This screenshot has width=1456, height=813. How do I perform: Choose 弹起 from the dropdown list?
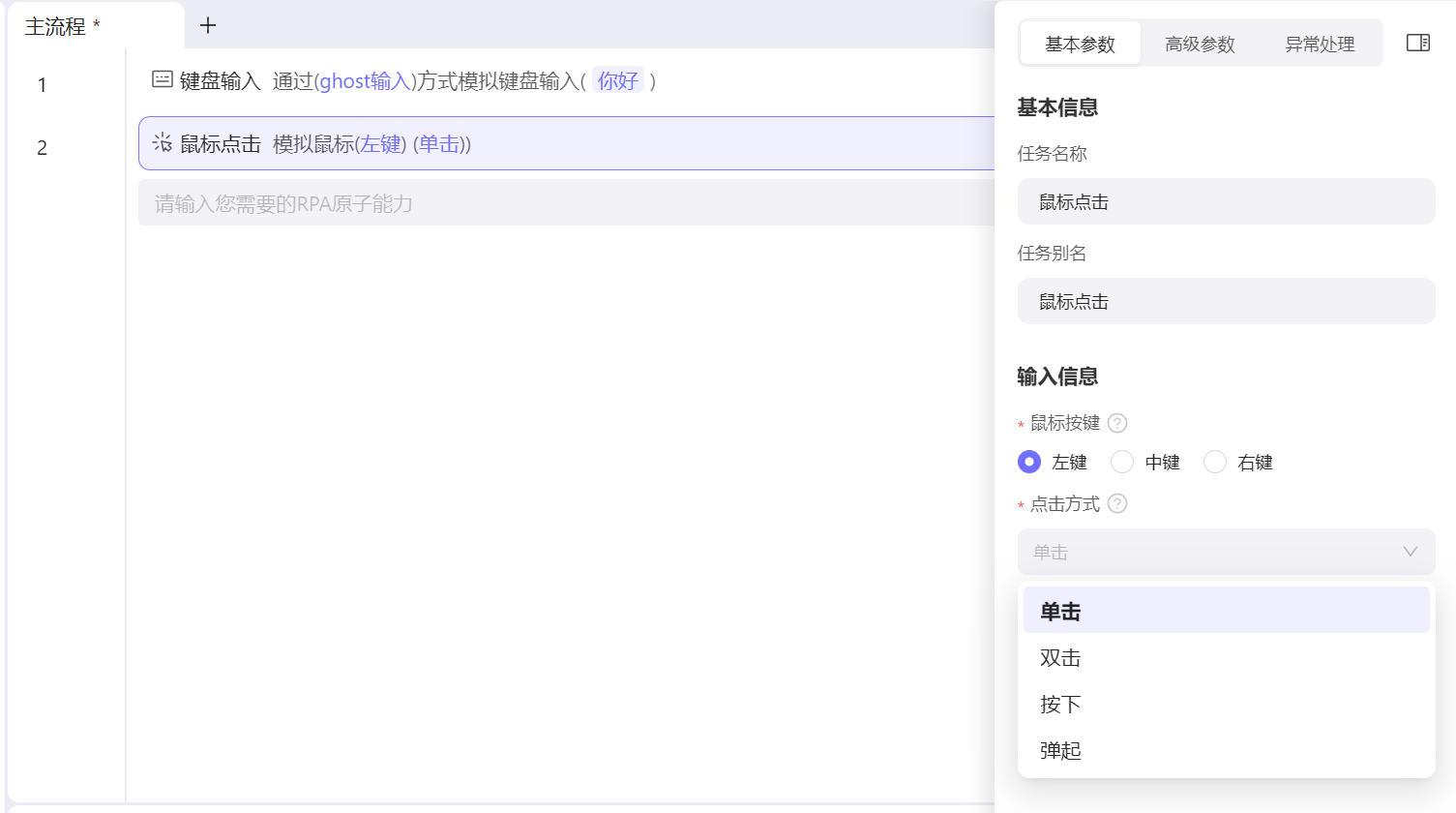point(1060,751)
